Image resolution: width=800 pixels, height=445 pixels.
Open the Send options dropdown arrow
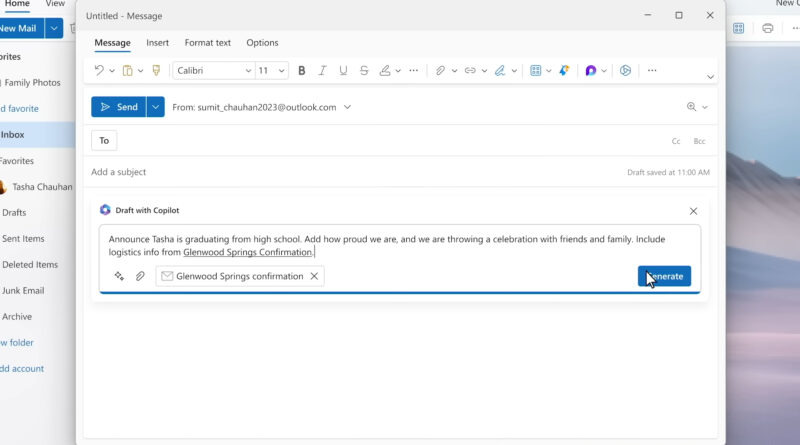156,107
